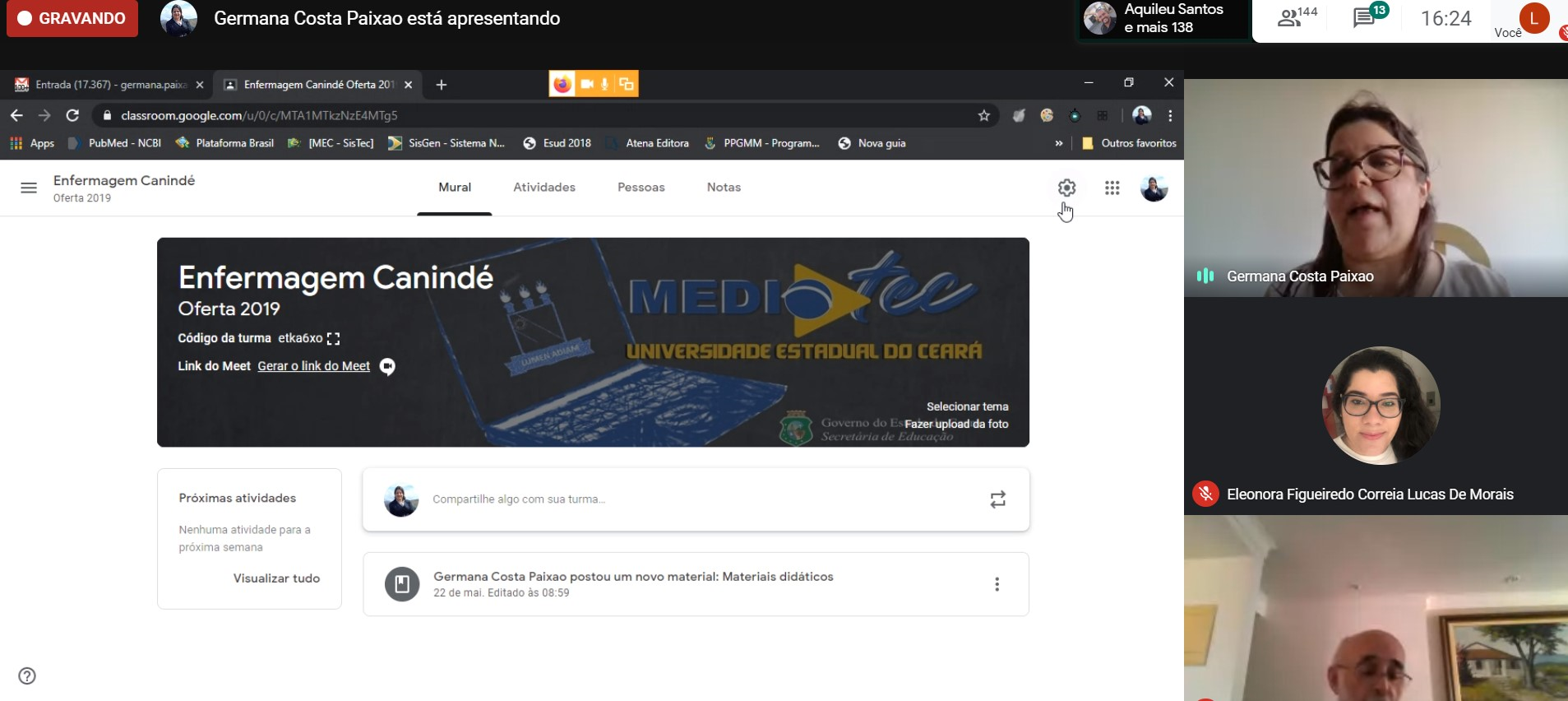1568x701 pixels.
Task: Open the MEC - SisTec bookmark
Action: tap(331, 143)
